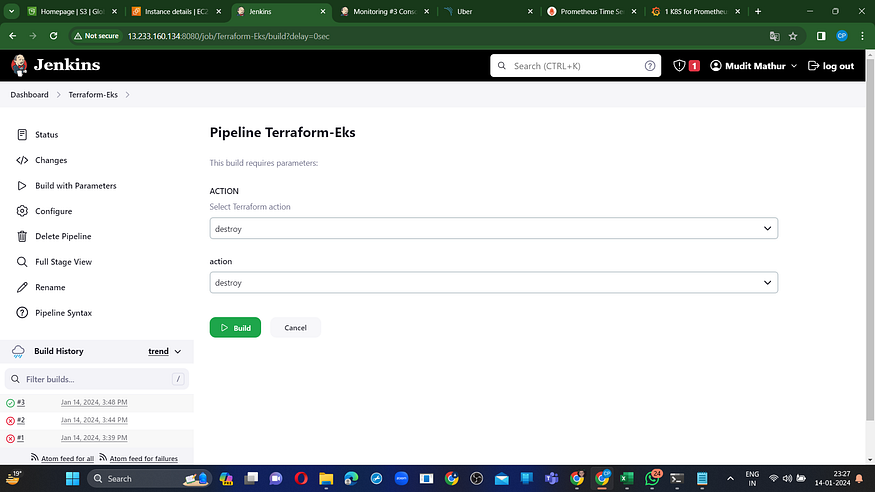
Task: Open build #3 link
Action: click(21, 402)
